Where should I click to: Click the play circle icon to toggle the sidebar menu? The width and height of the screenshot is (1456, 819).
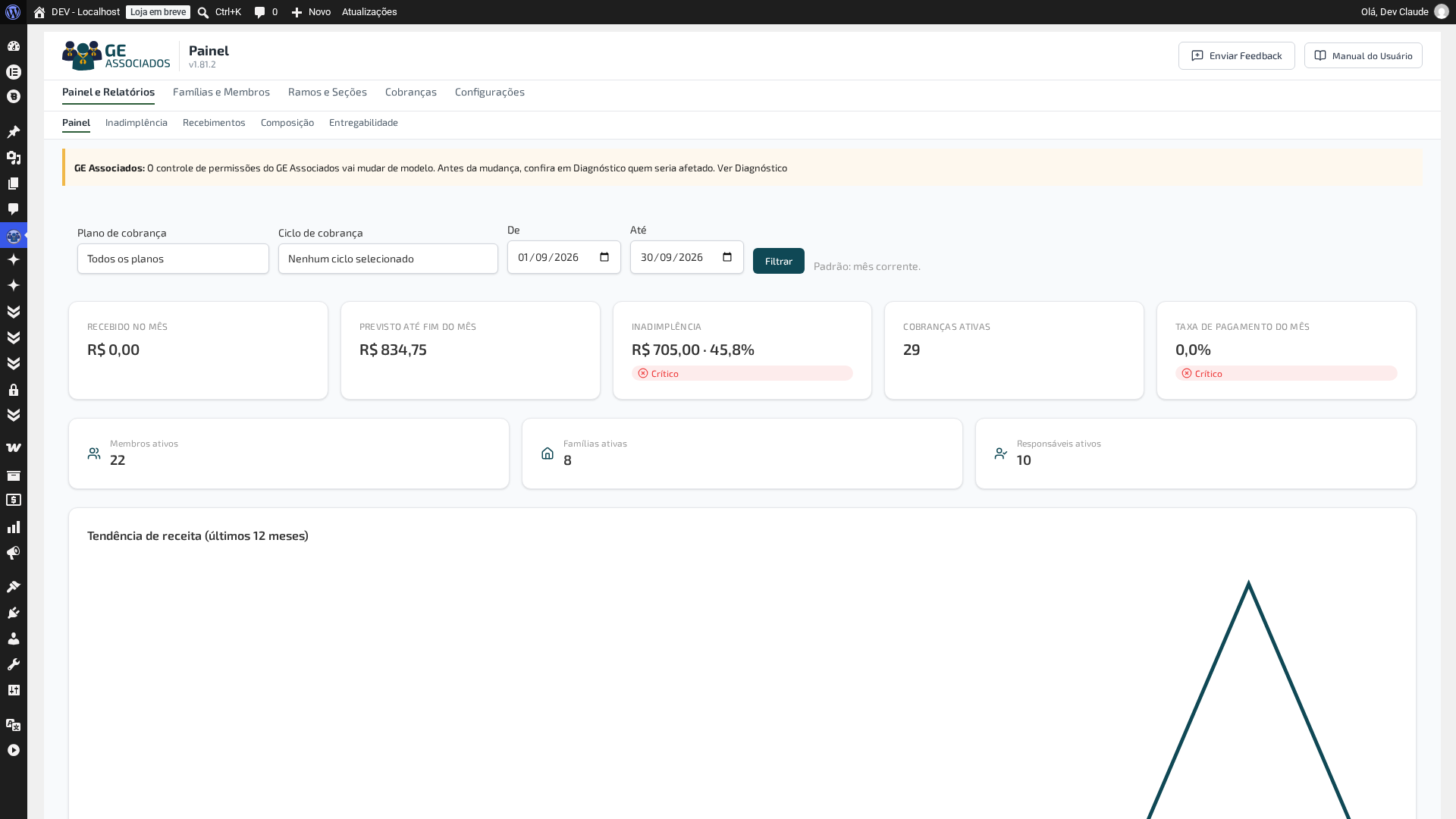[x=14, y=750]
